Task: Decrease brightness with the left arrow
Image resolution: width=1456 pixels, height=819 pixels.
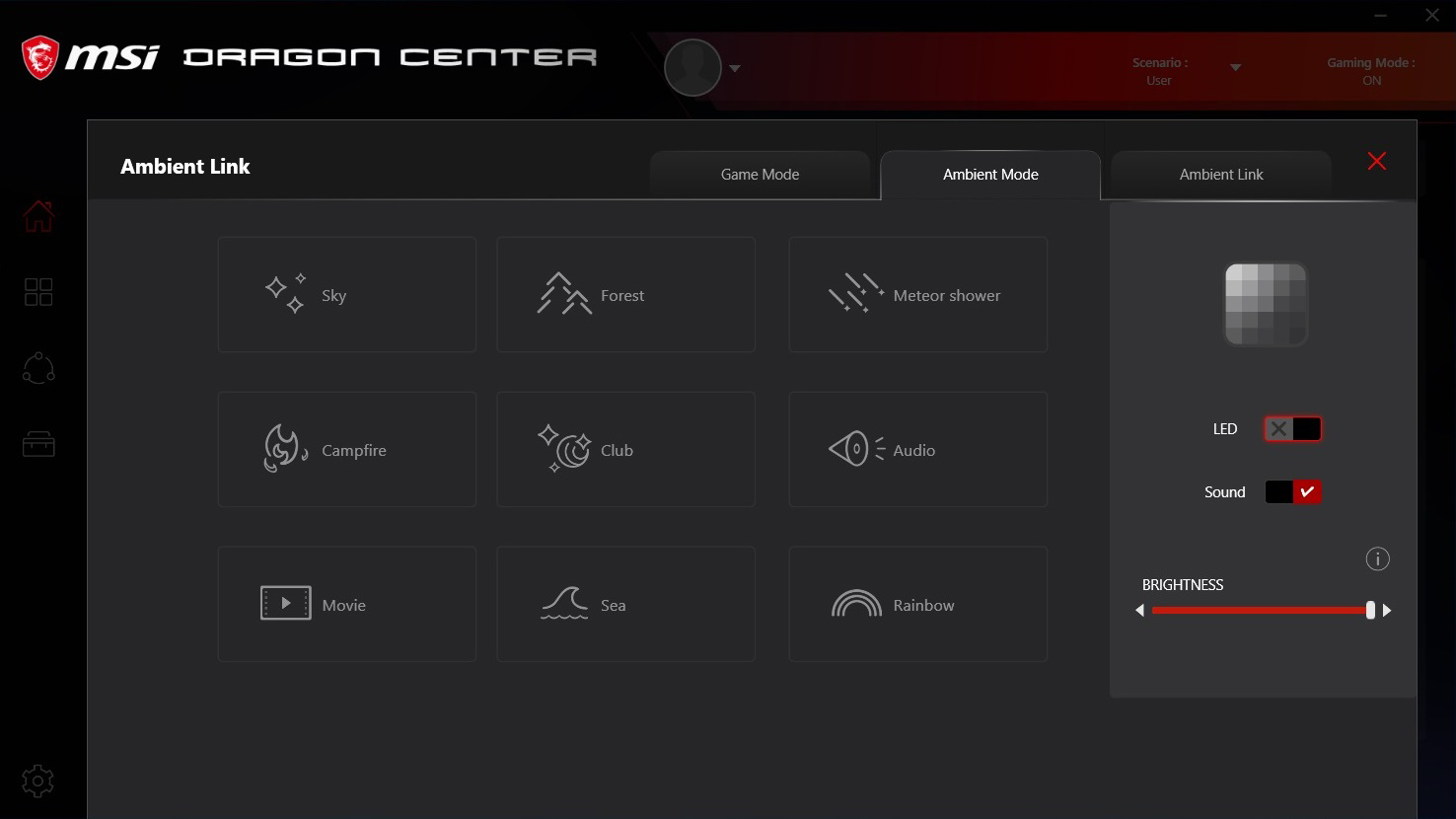Action: (x=1140, y=611)
